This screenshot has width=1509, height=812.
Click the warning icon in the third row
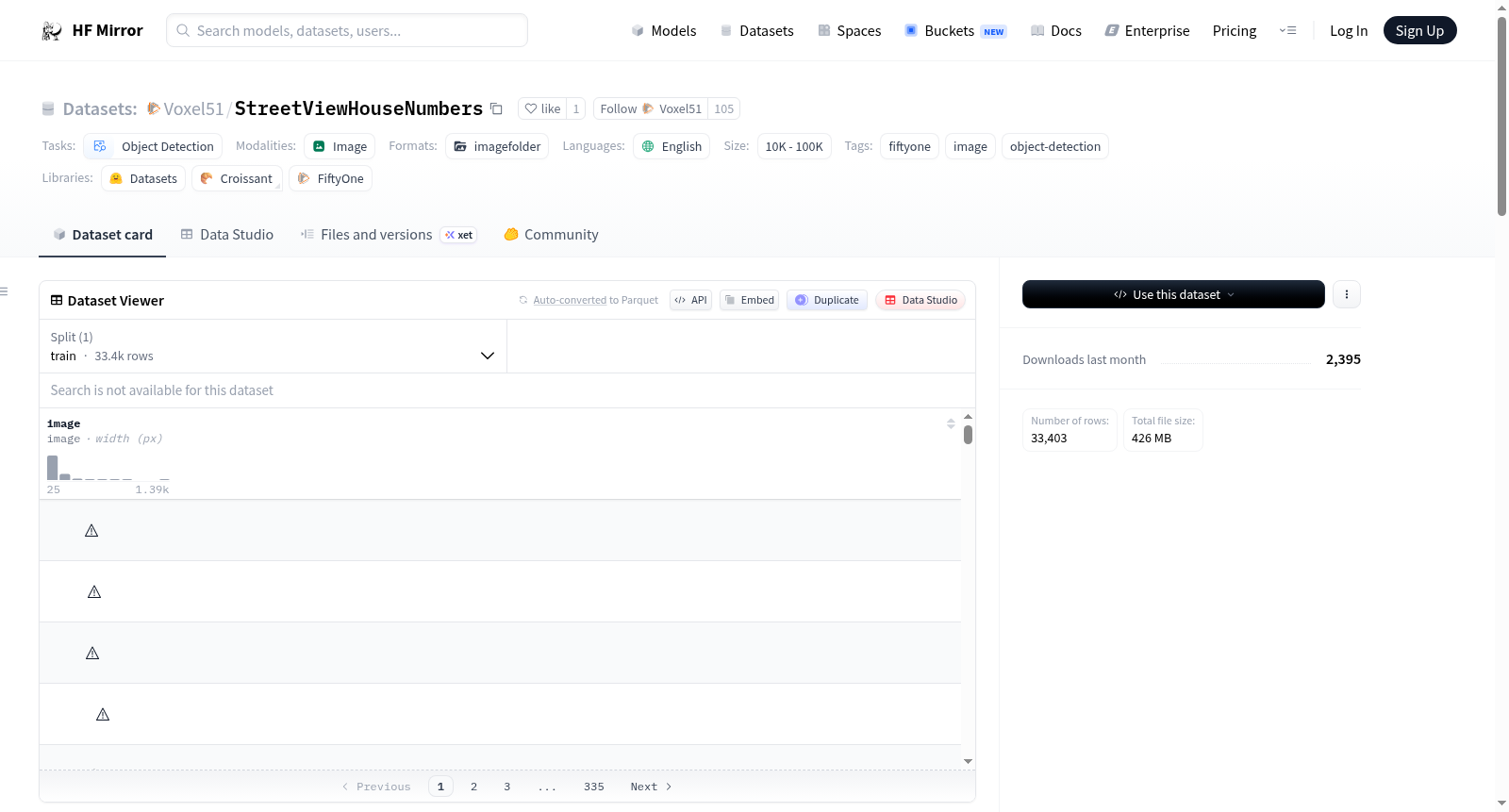click(92, 654)
